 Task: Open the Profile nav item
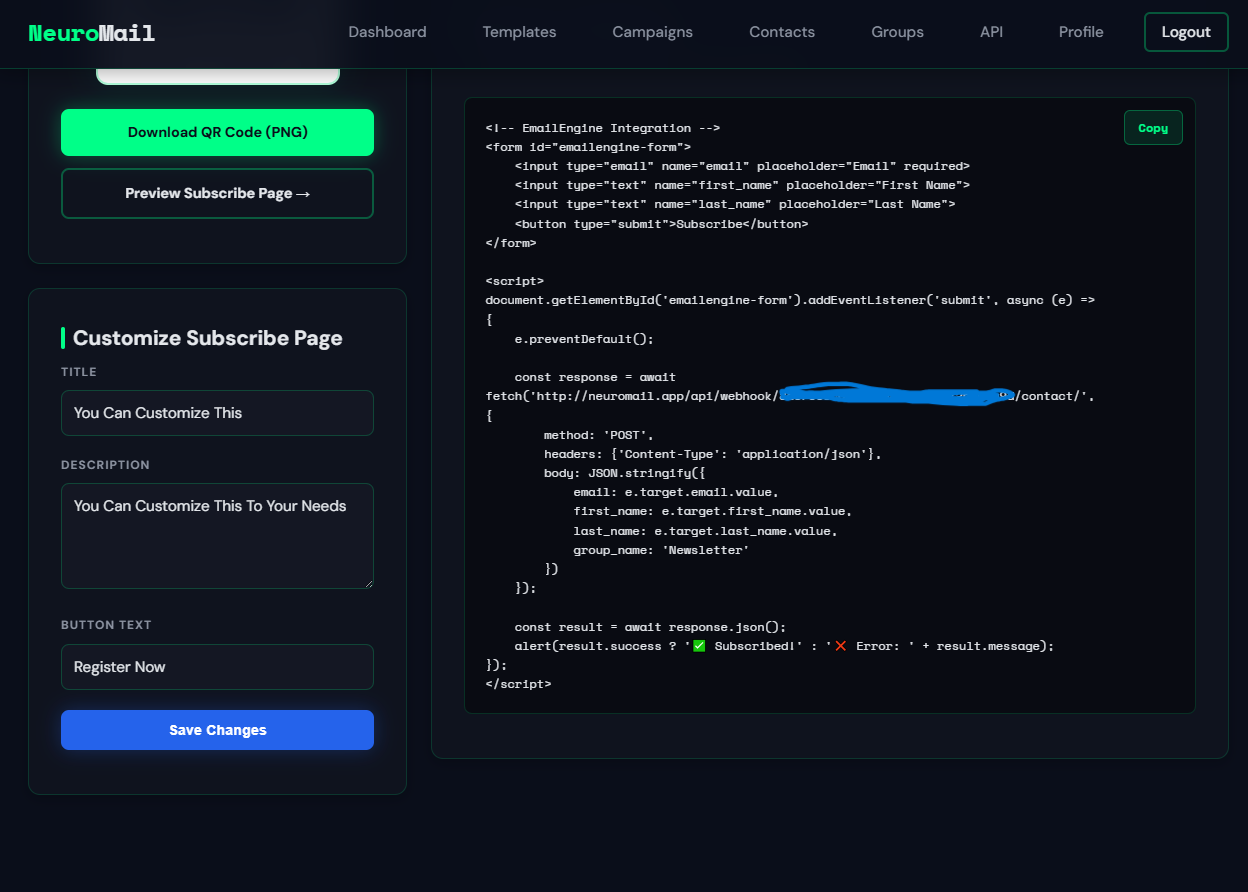click(x=1081, y=32)
